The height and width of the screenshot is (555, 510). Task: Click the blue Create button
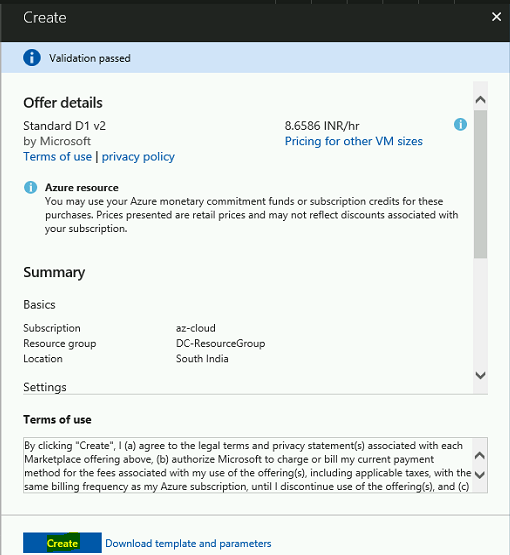[62, 543]
